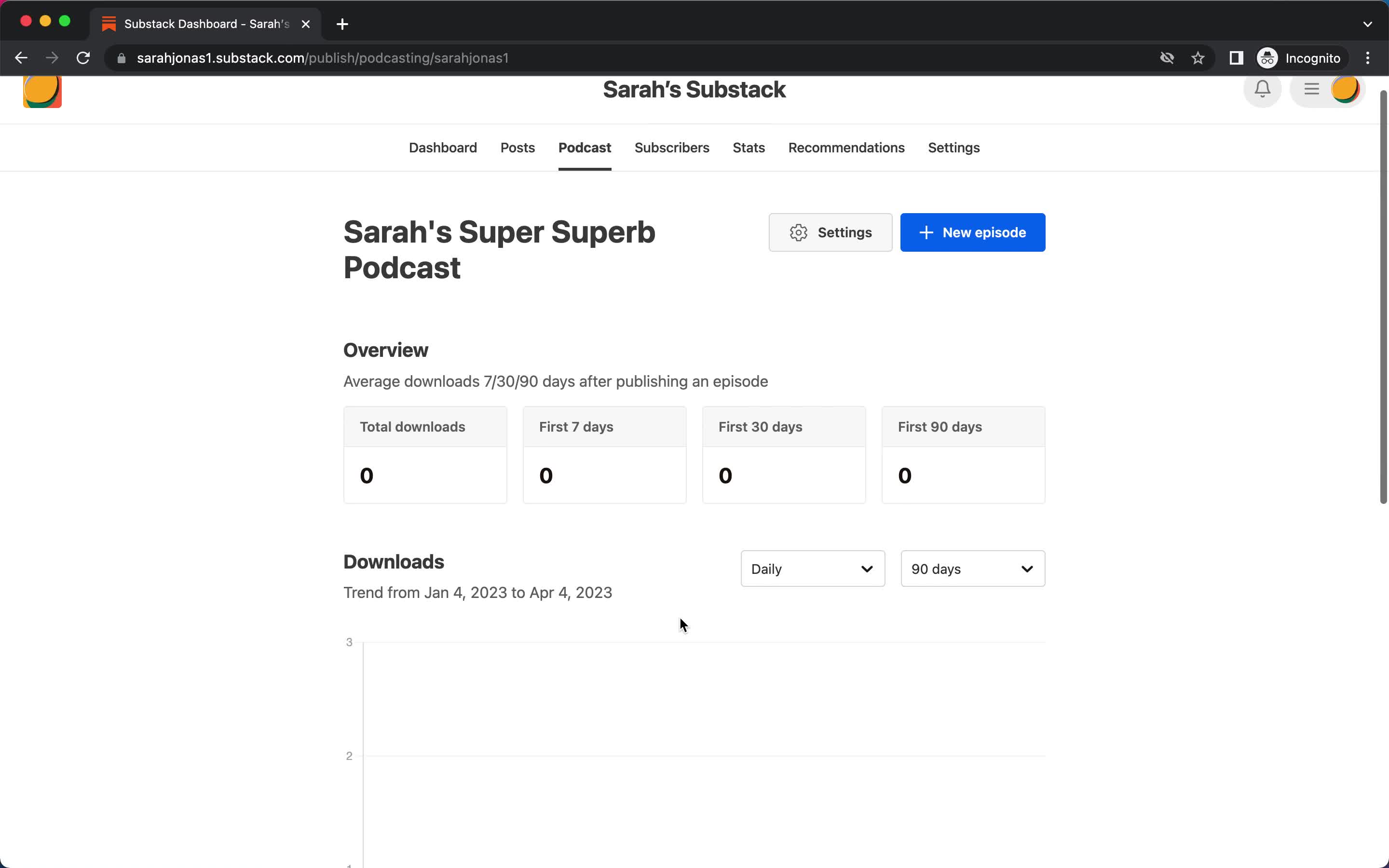Click the bookmark/star icon in toolbar
This screenshot has height=868, width=1389.
(x=1199, y=58)
